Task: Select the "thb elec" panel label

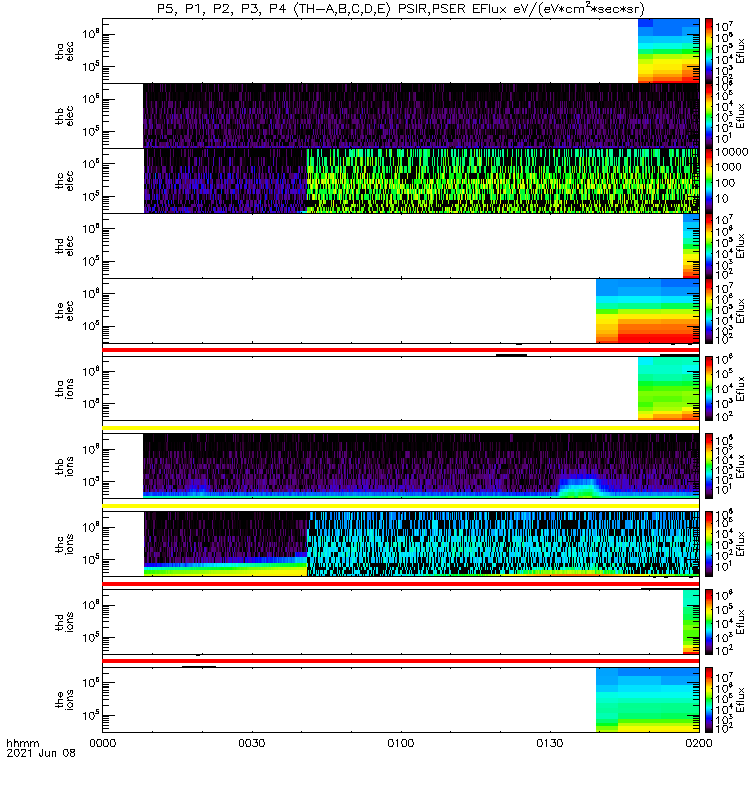Action: click(x=64, y=116)
